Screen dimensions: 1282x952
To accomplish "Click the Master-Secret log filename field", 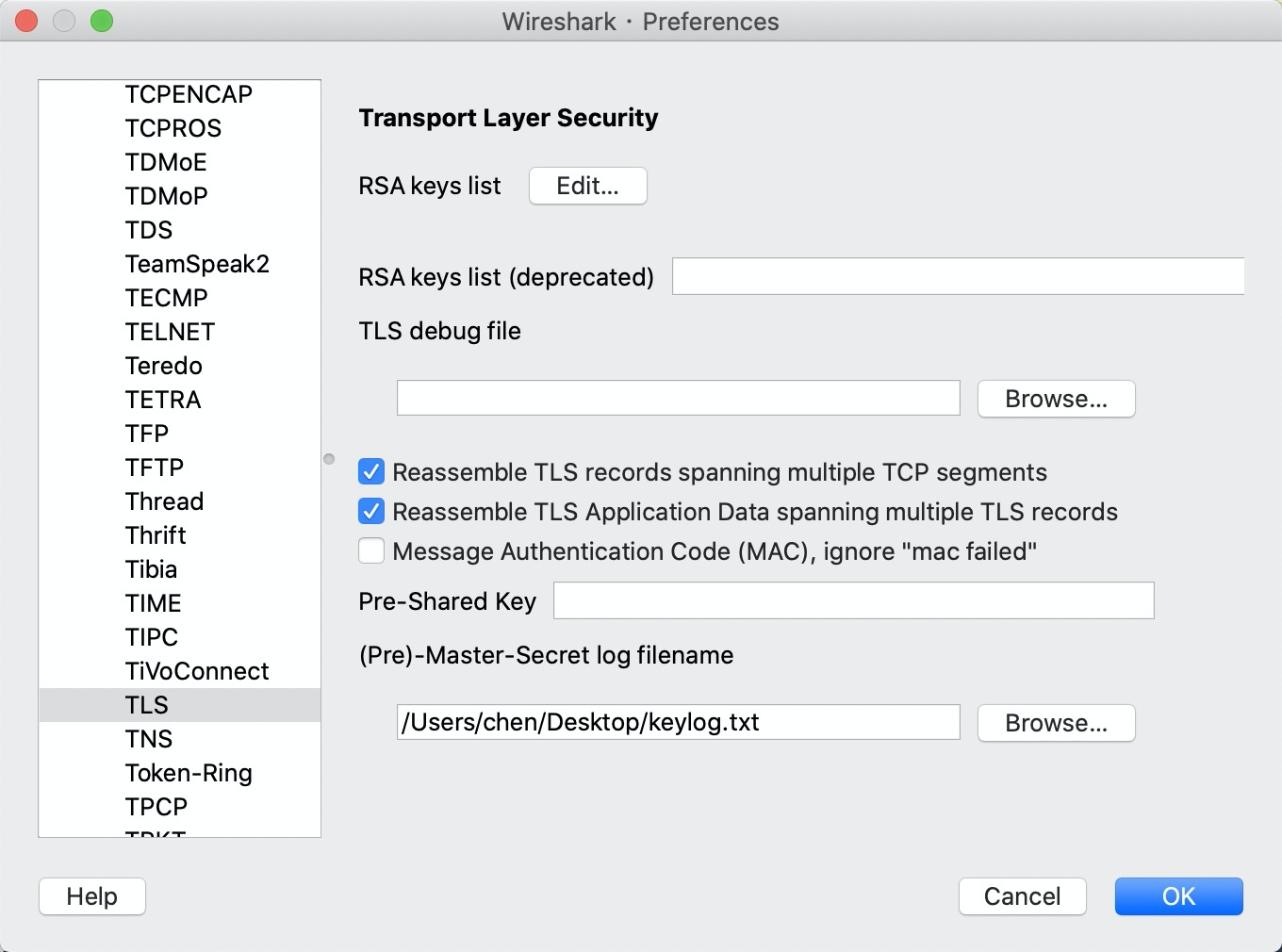I will coord(679,722).
